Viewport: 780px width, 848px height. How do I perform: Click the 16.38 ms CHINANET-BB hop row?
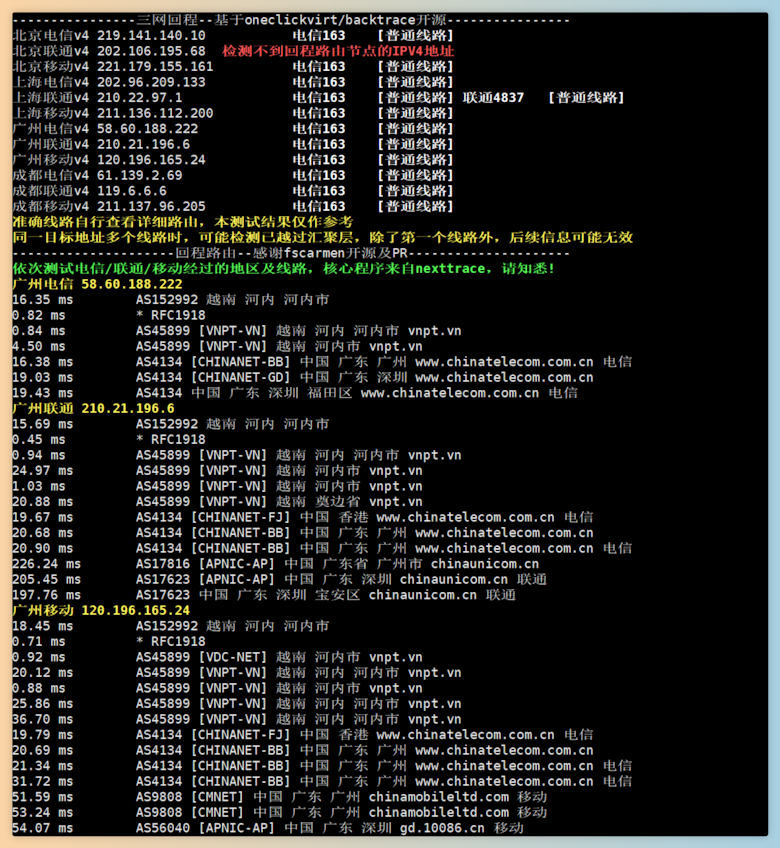(322, 362)
